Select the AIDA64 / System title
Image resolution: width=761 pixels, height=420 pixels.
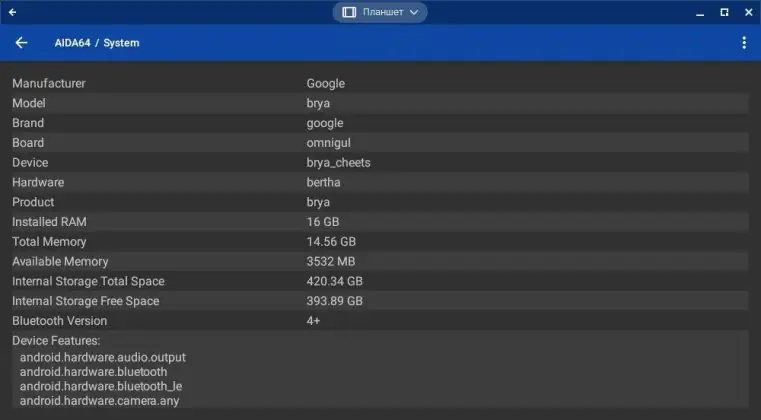[x=97, y=43]
